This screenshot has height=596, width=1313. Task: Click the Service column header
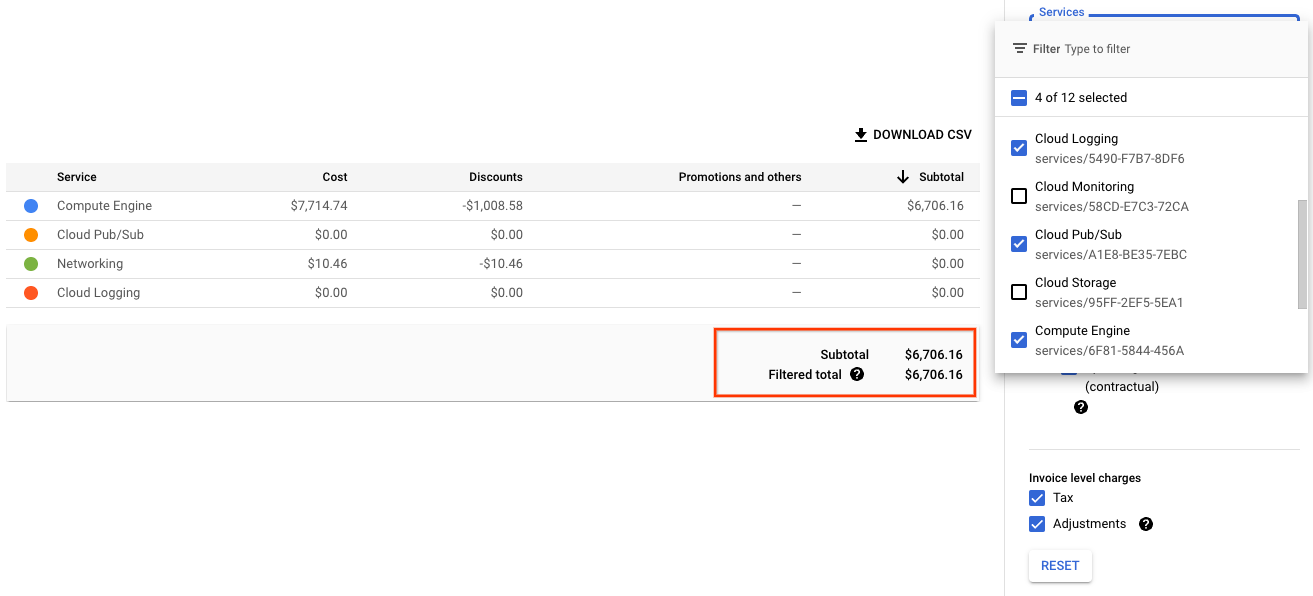point(77,177)
